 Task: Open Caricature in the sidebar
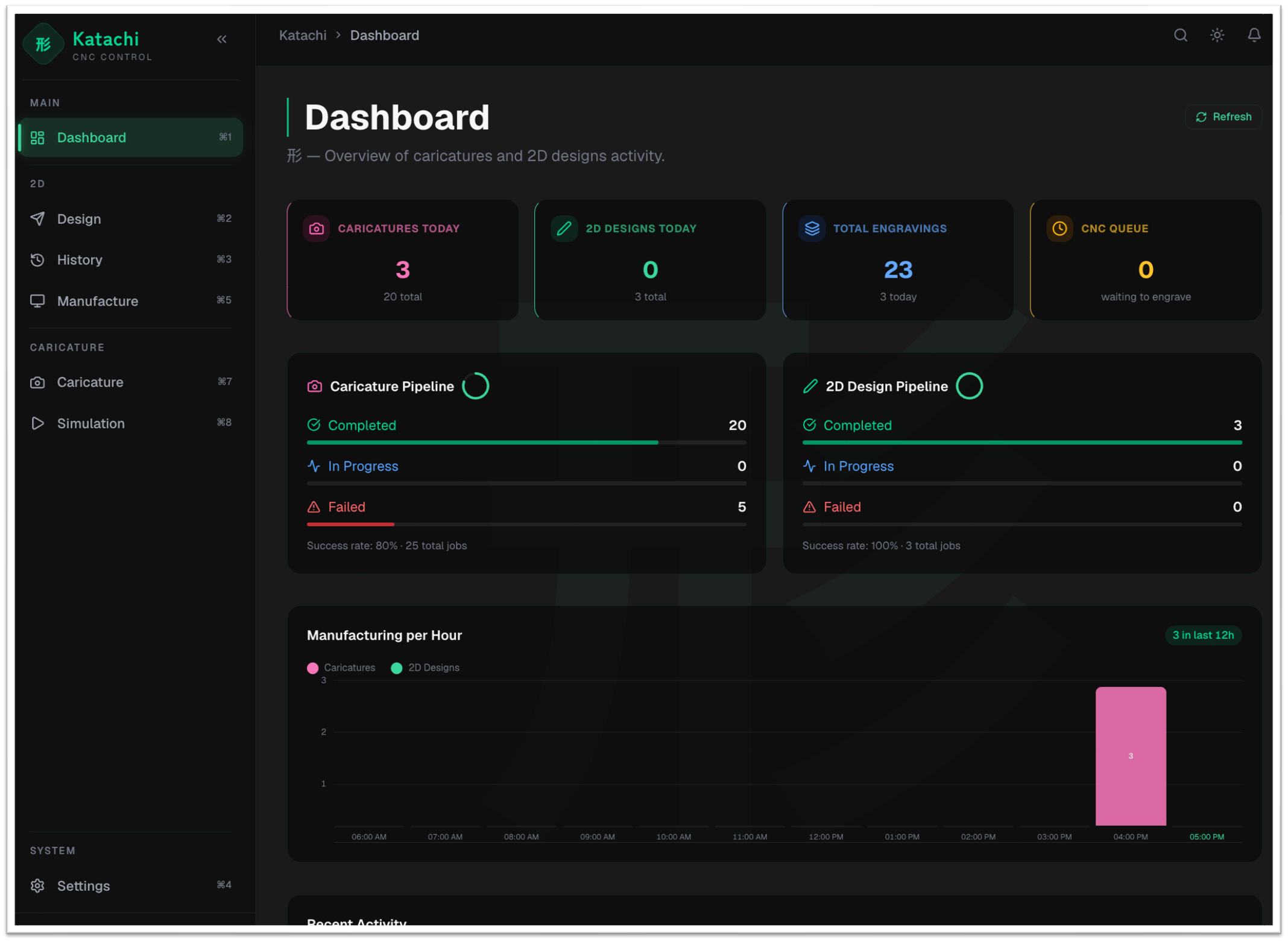pos(130,382)
